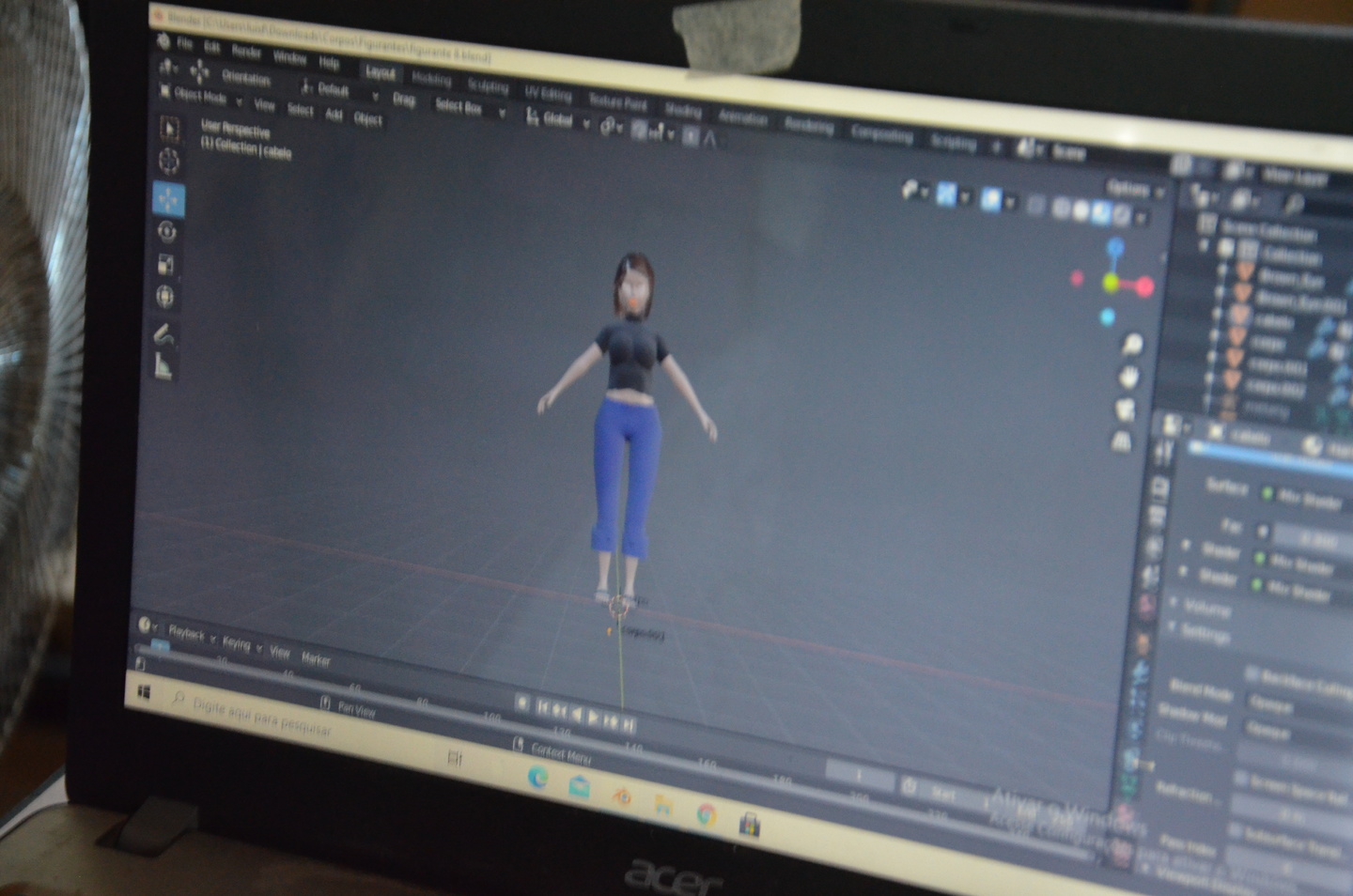This screenshot has height=896, width=1353.
Task: Select the Annotate tool
Action: [163, 334]
